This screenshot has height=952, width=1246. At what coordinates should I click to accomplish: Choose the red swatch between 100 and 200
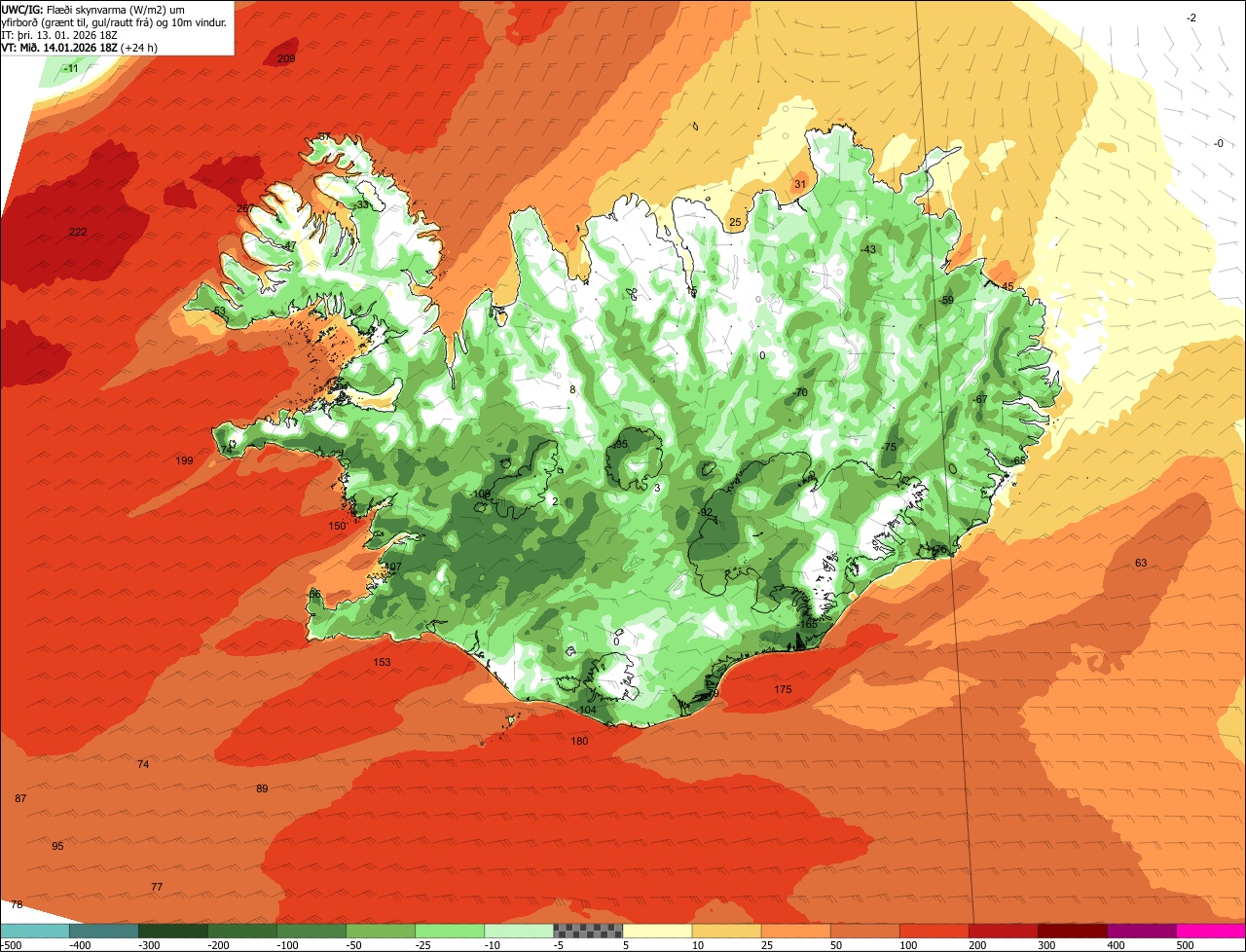pos(934,931)
